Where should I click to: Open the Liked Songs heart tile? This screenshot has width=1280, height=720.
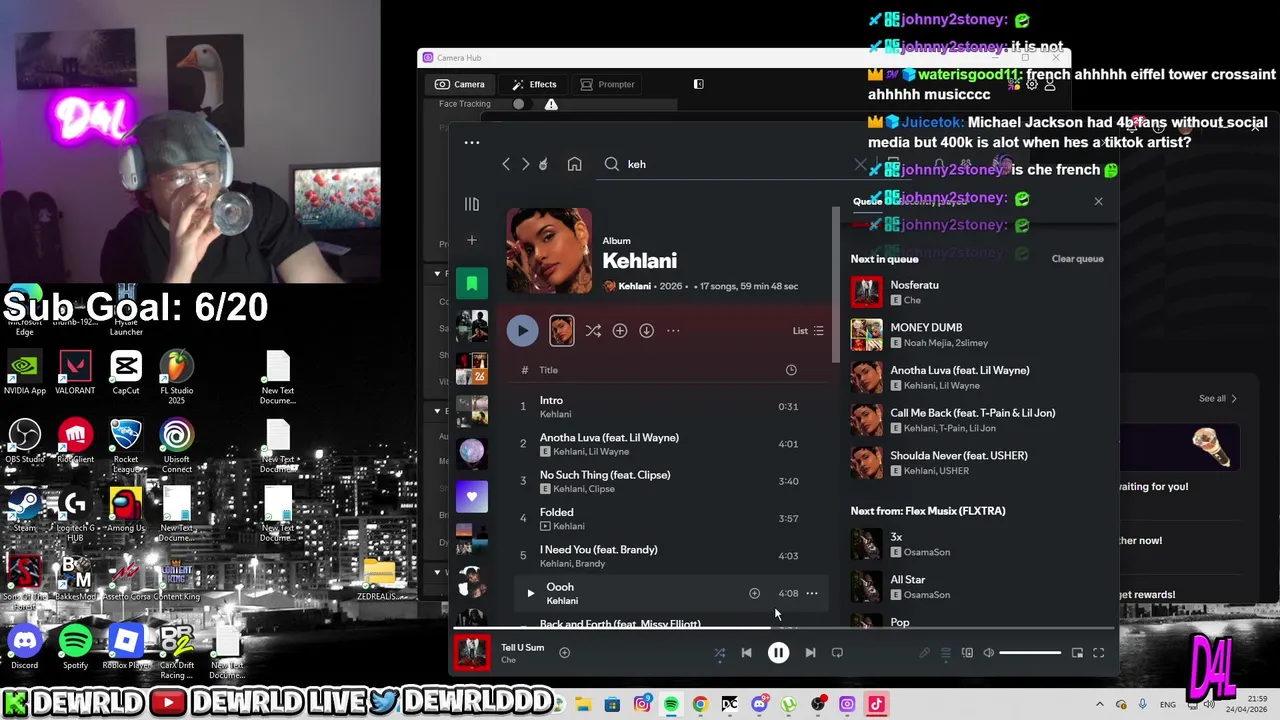(472, 496)
